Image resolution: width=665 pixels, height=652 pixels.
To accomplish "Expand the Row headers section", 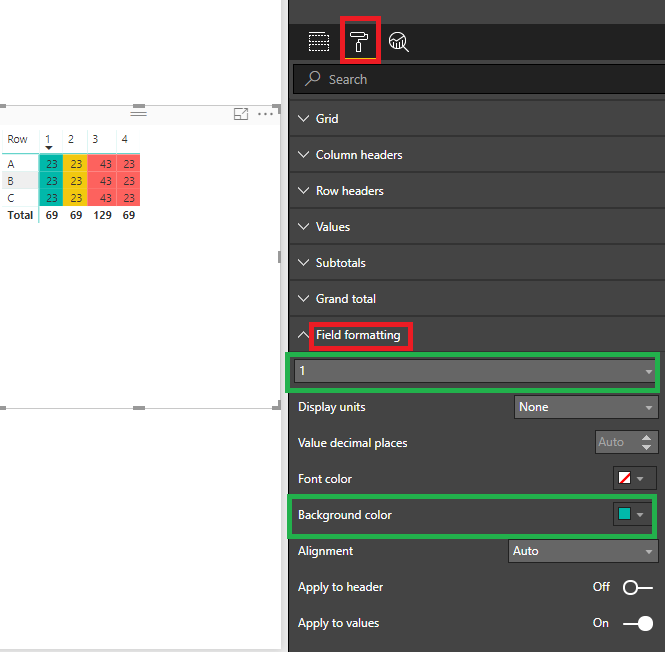I will click(x=477, y=191).
